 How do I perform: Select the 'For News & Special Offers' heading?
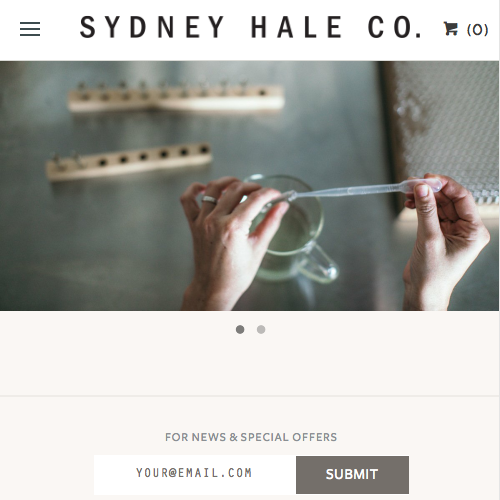251,437
